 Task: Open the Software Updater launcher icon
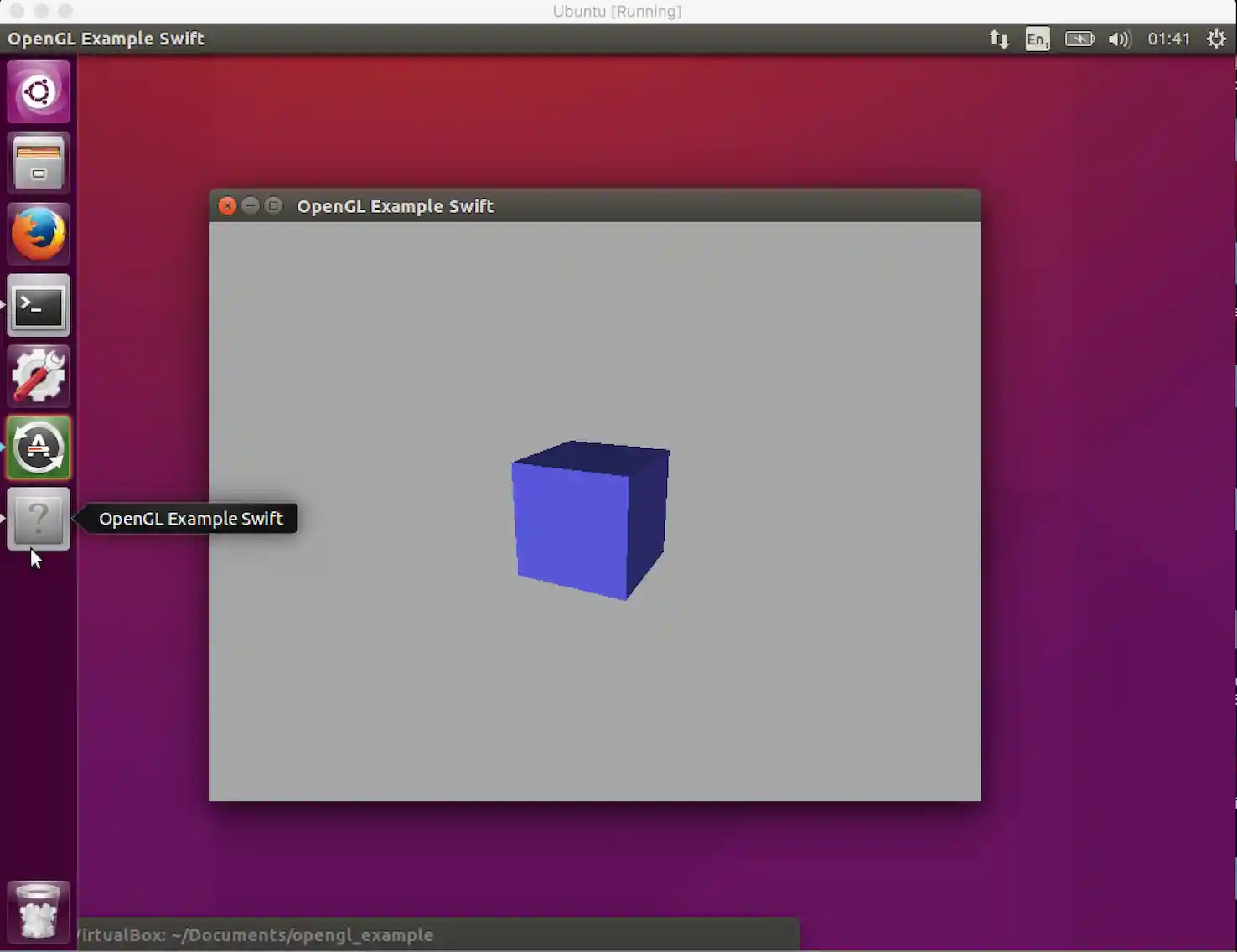[x=39, y=448]
